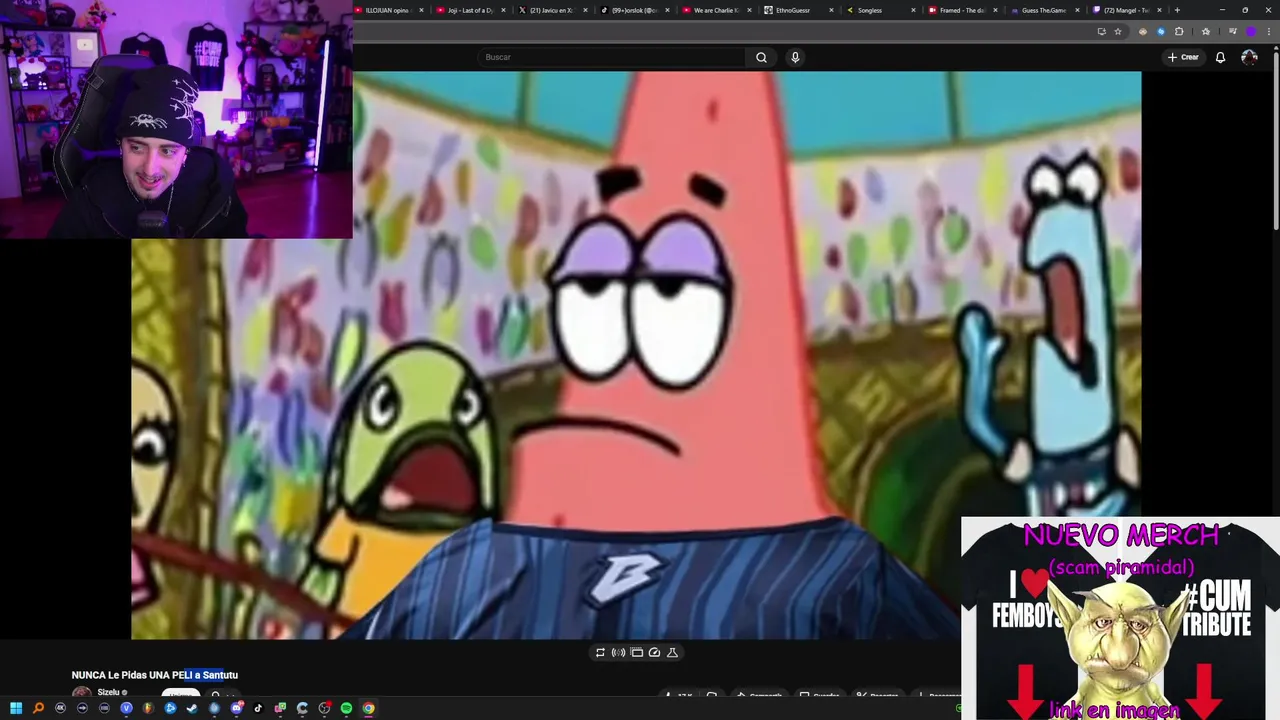Click the Patrick video player frame
This screenshot has height=720, width=1280.
click(636, 355)
